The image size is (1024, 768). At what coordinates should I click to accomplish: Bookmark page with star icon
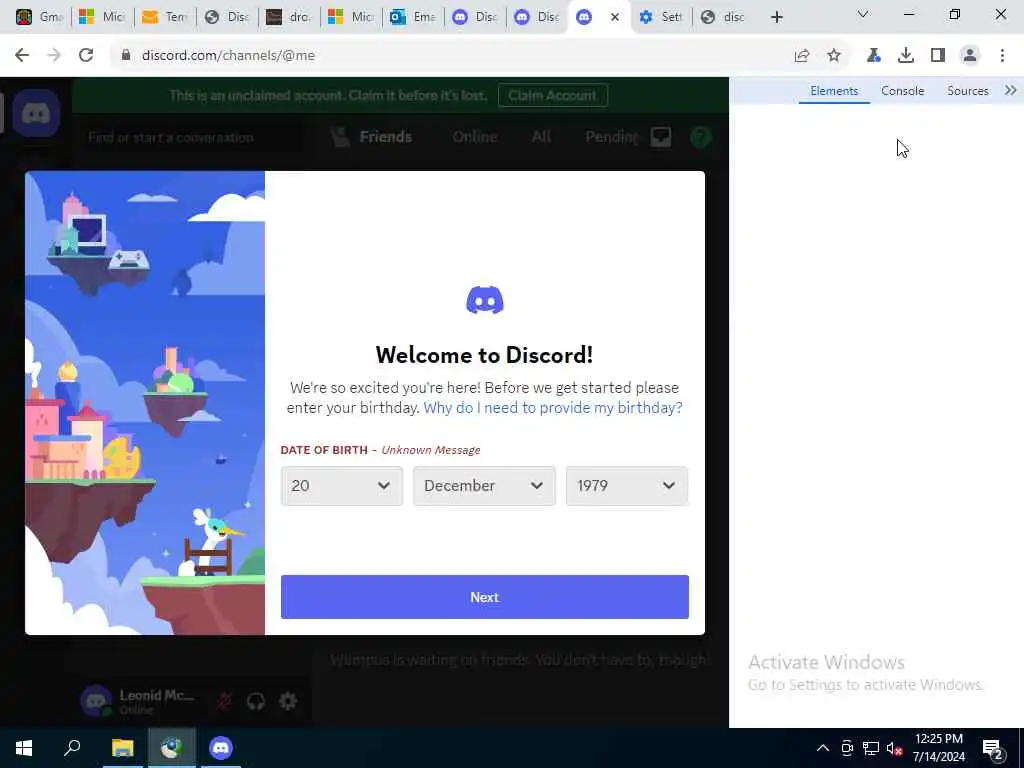pos(834,56)
